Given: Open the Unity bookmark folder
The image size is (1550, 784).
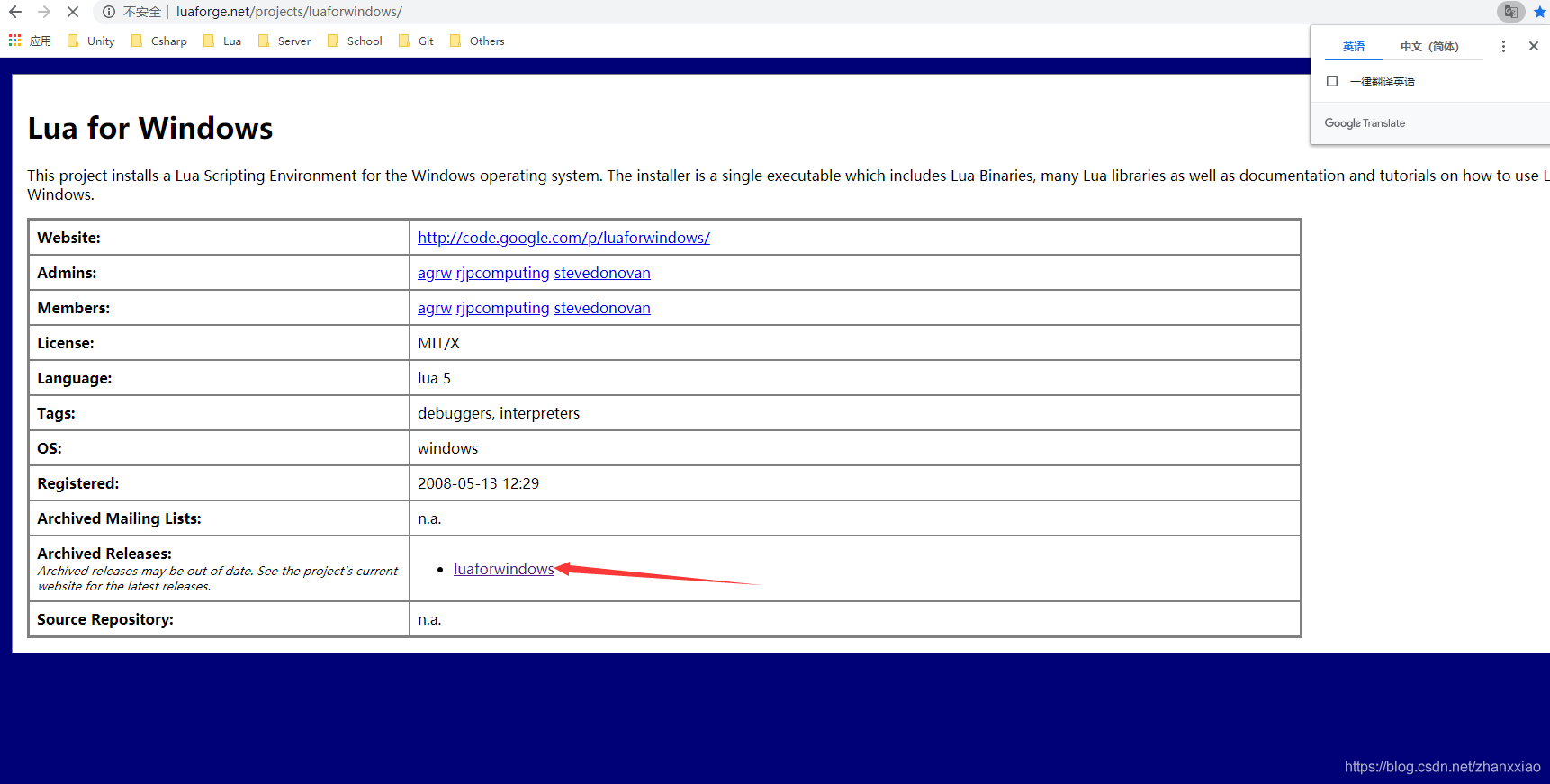Looking at the screenshot, I should click(x=91, y=41).
